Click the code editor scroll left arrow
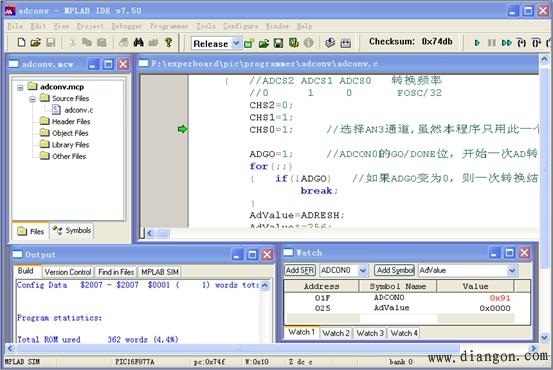Image resolution: width=553 pixels, height=370 pixels. [150, 233]
